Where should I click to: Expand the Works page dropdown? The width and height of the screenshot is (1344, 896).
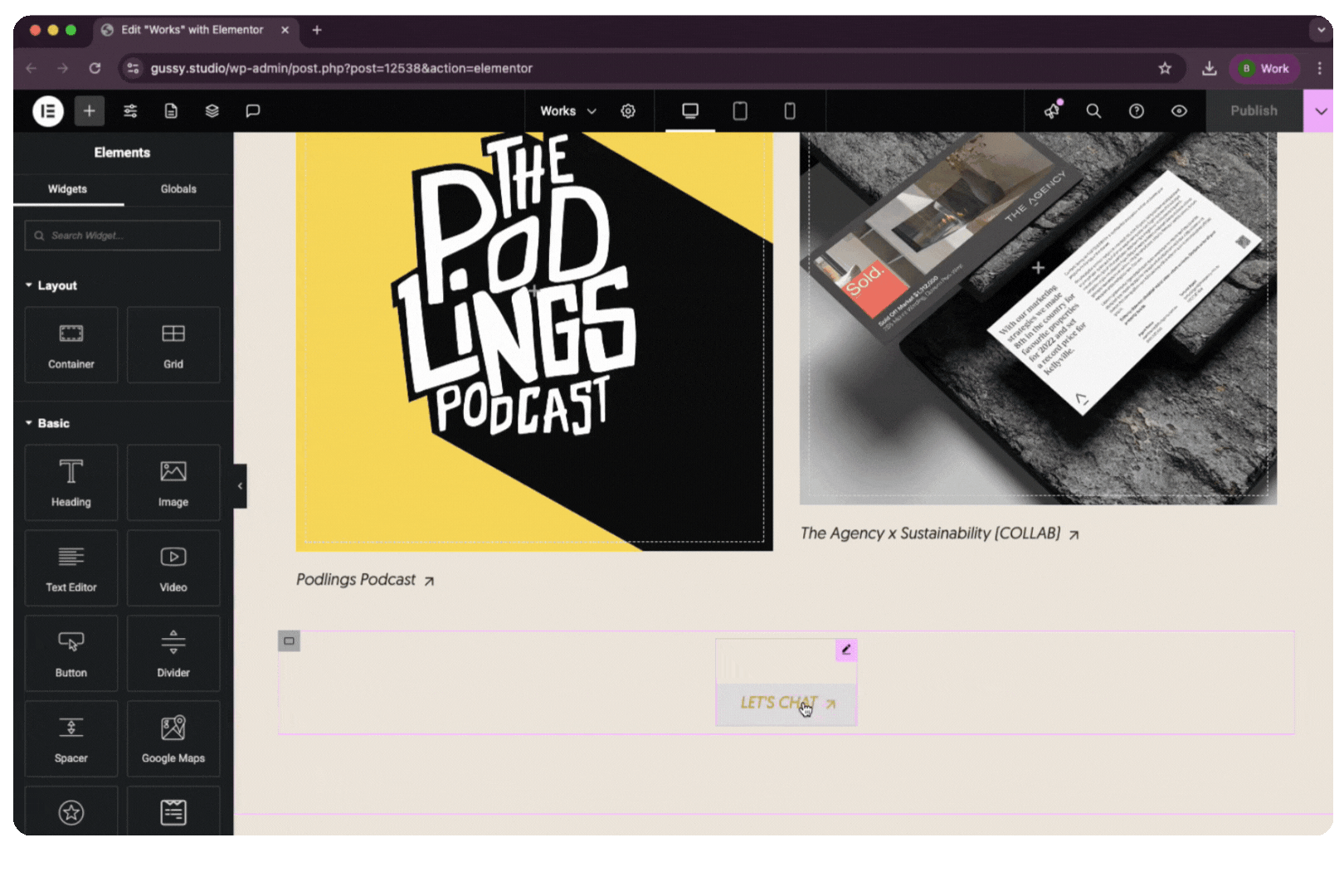pos(568,111)
